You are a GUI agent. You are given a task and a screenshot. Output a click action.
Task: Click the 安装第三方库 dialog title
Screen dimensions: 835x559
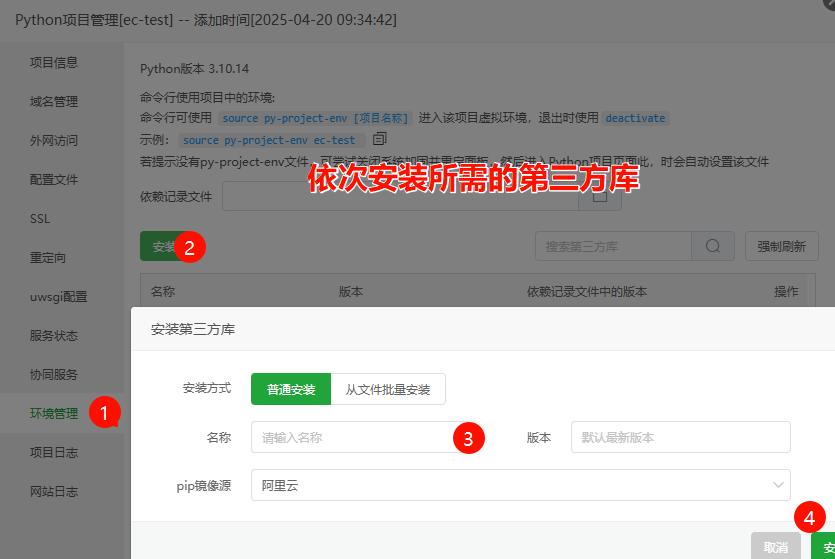click(193, 329)
